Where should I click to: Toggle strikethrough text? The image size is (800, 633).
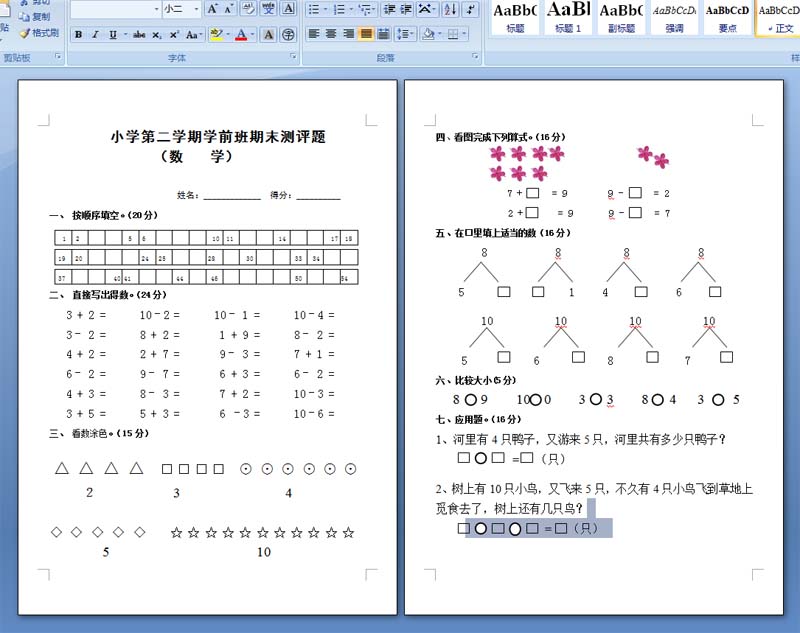139,35
